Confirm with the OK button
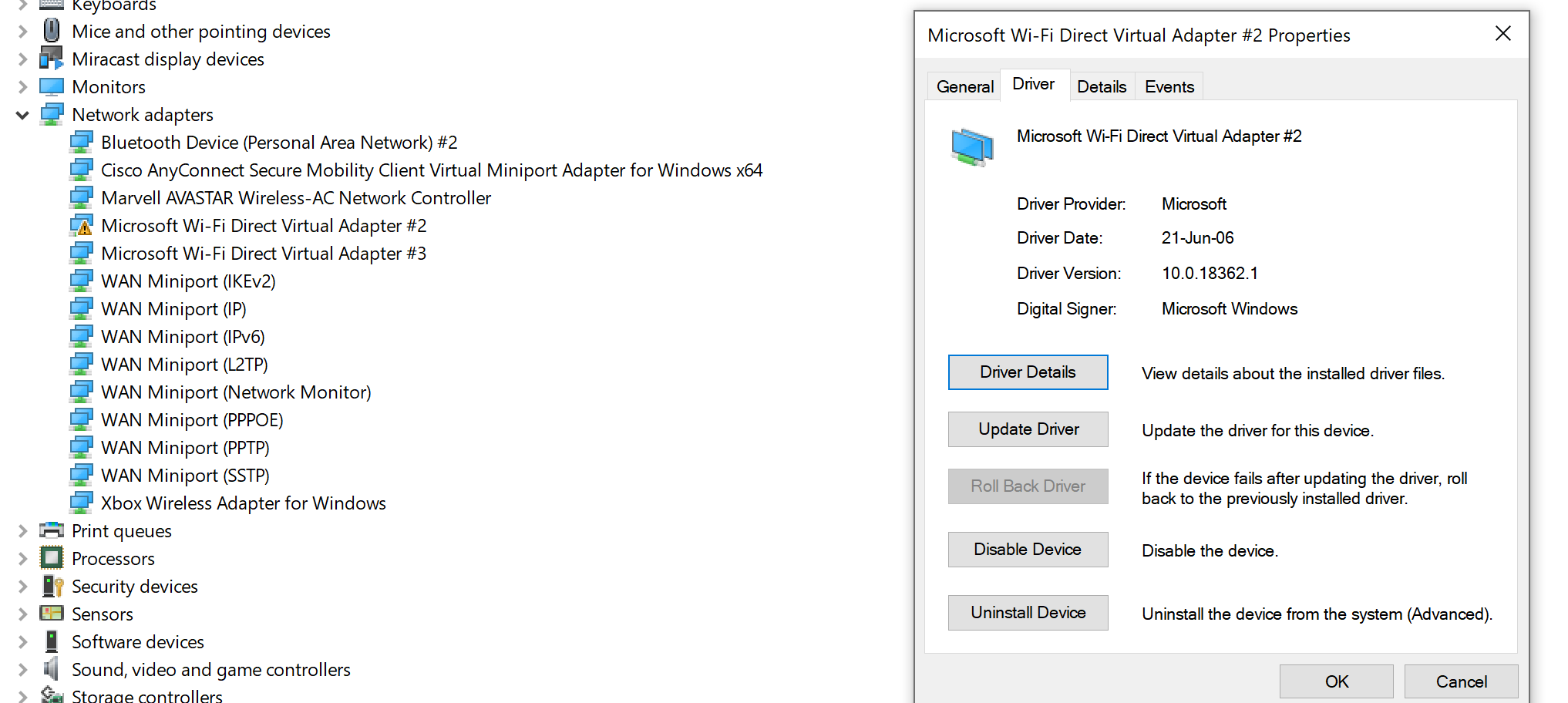 (x=1337, y=681)
